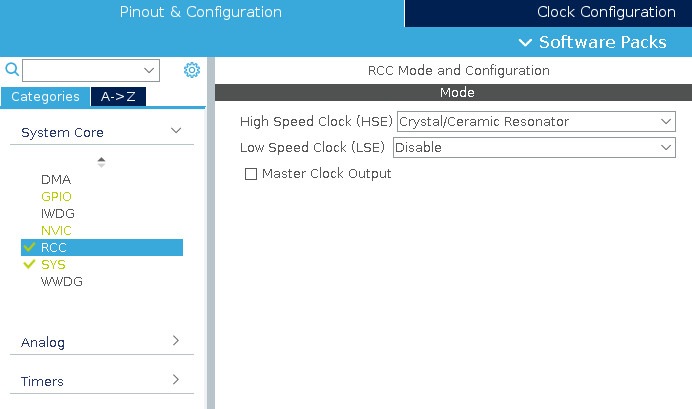Image resolution: width=692 pixels, height=409 pixels.
Task: Expand the Timers category
Action: coord(102,381)
